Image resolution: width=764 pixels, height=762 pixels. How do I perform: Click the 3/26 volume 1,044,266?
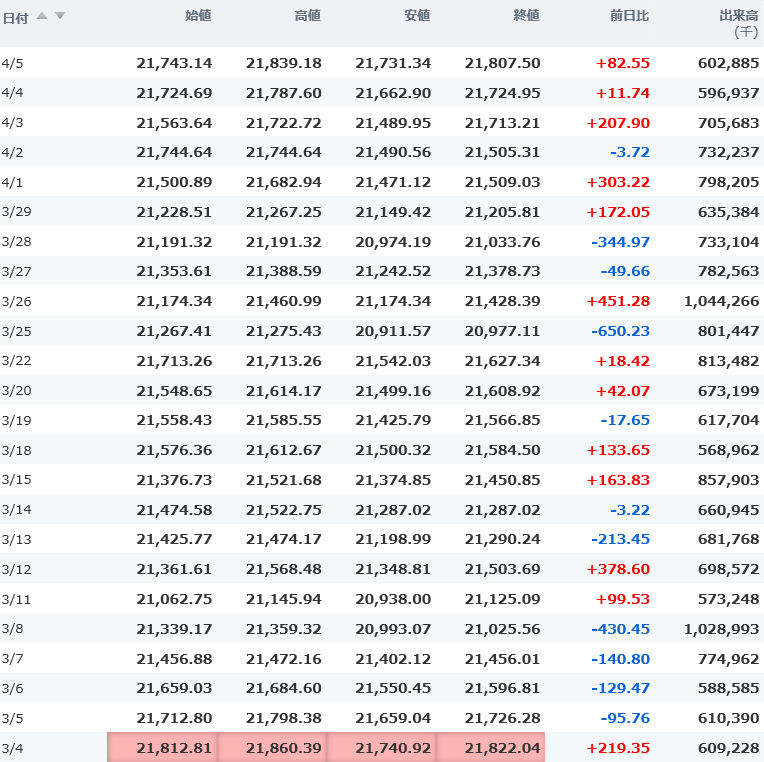click(721, 301)
